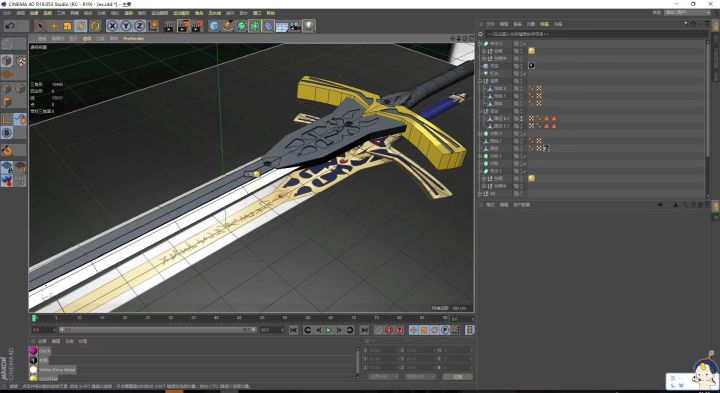The height and width of the screenshot is (393, 720).
Task: Click the purple Bend deformer icon
Action: 269,26
